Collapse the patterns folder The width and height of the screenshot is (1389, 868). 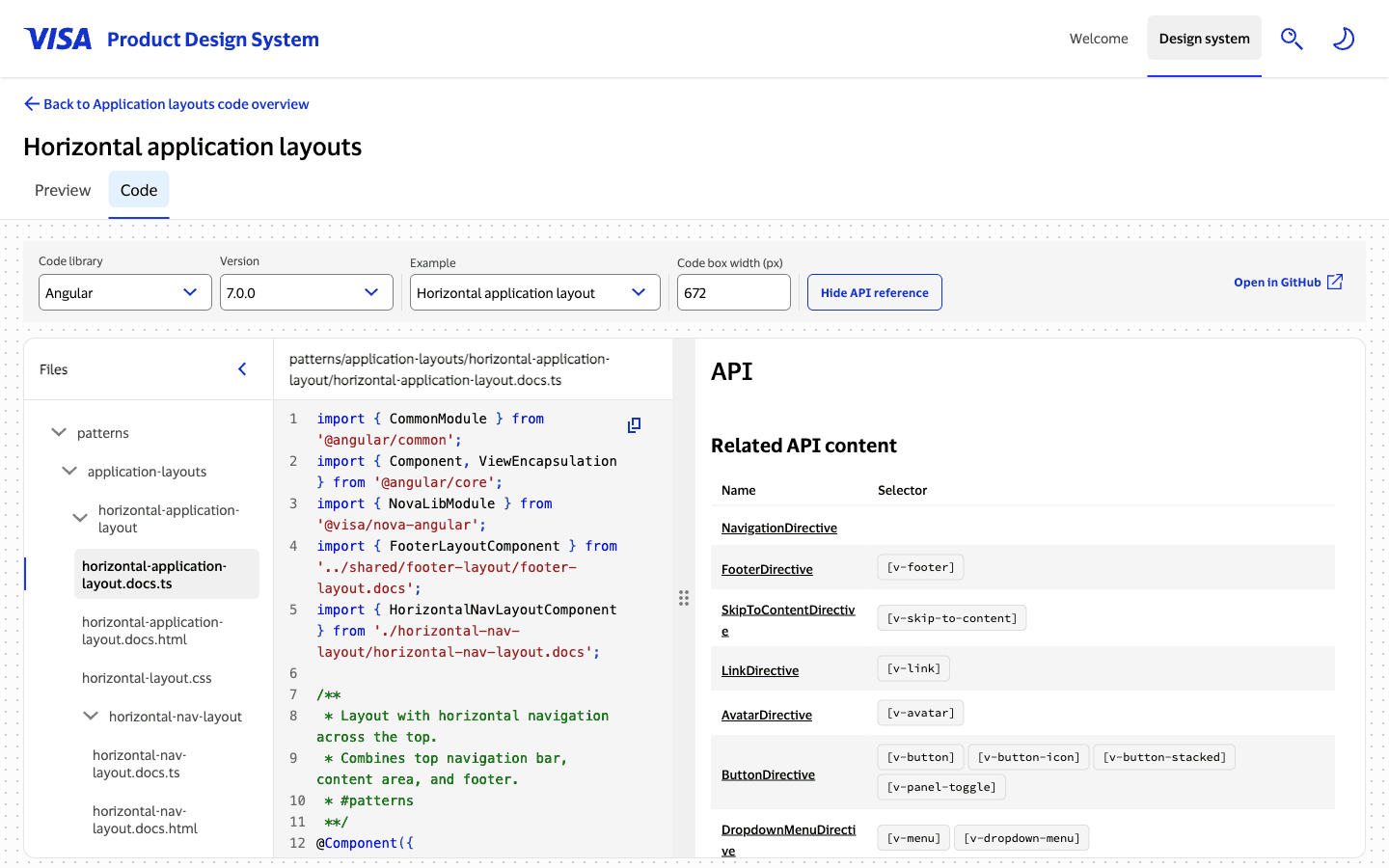click(x=59, y=433)
